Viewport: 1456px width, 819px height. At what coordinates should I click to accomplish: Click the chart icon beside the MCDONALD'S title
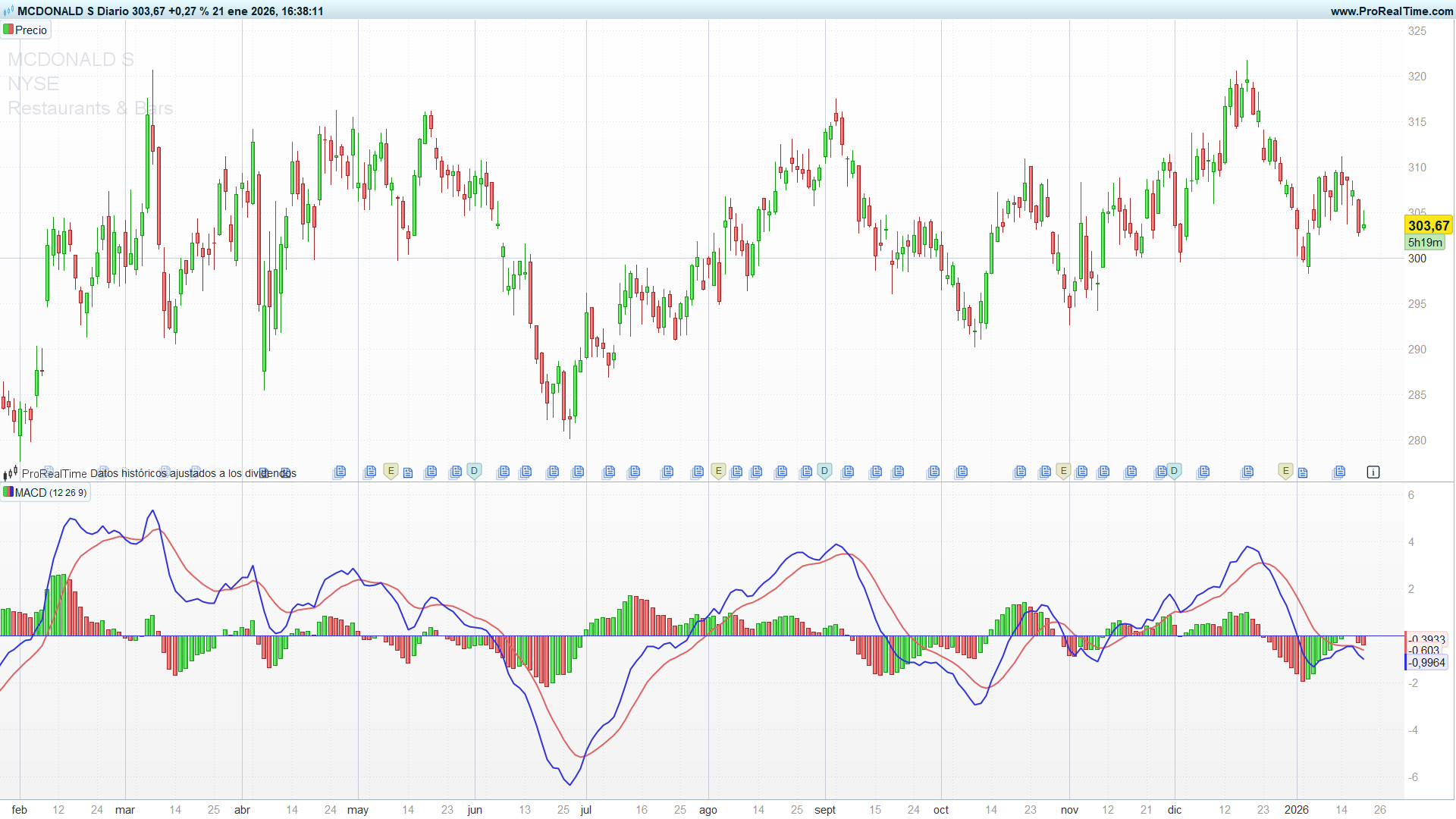(8, 11)
